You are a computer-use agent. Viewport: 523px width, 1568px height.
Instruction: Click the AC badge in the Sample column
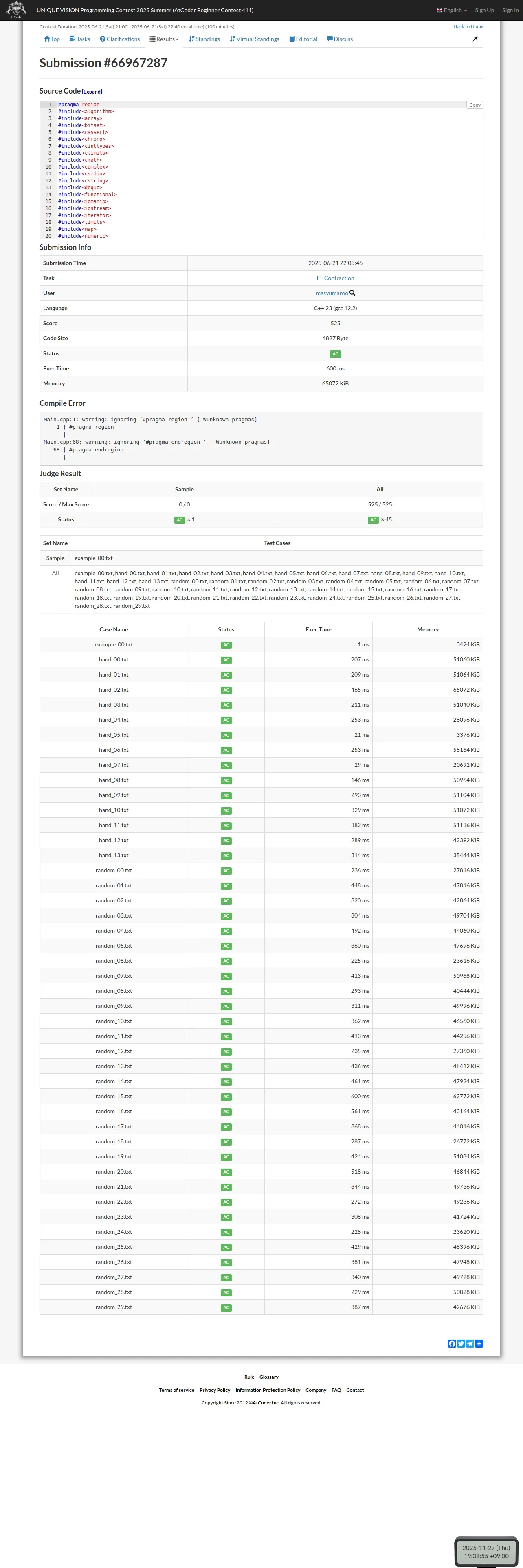[180, 520]
